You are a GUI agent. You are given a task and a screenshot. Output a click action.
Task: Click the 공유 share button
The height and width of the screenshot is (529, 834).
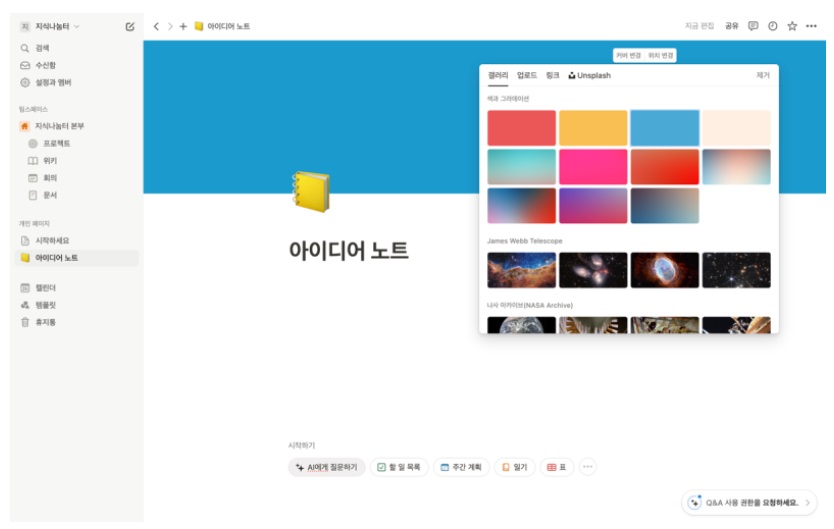[x=732, y=26]
